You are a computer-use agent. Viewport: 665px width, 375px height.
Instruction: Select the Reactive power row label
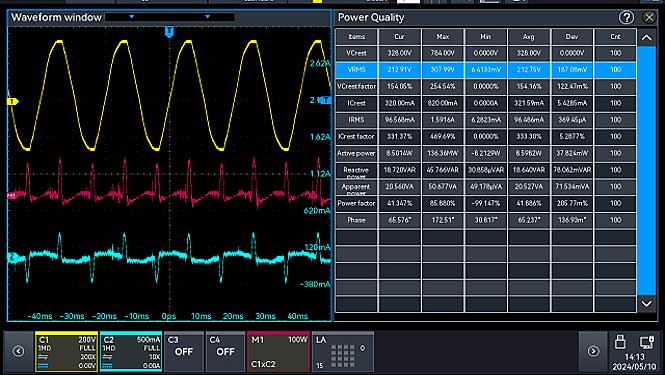click(356, 170)
